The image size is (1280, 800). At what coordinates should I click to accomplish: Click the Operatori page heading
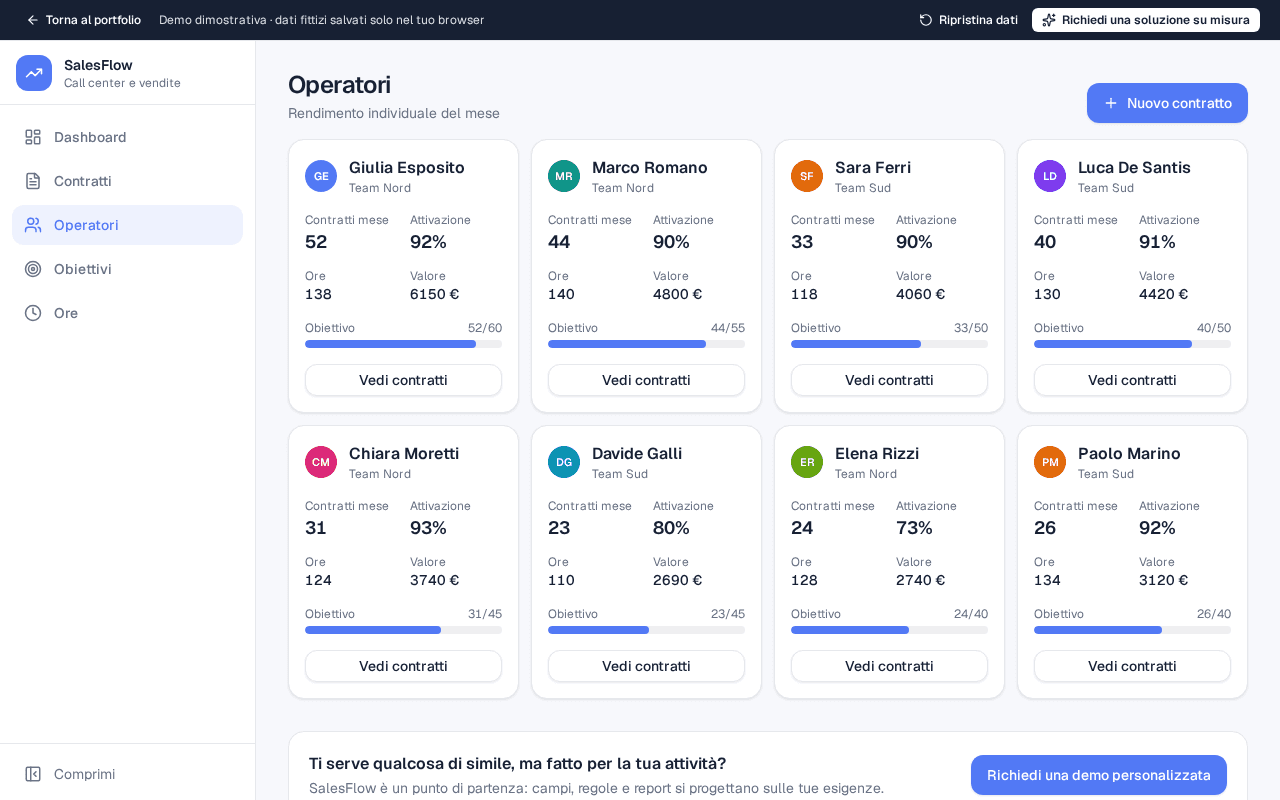339,85
